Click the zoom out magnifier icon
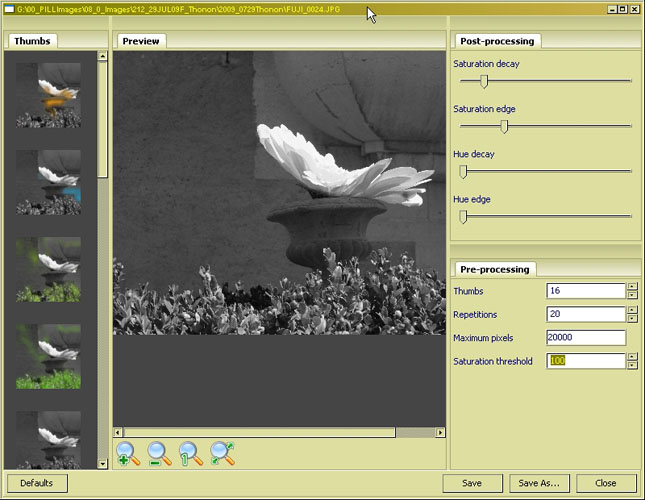Viewport: 645px width, 500px height. coord(159,454)
